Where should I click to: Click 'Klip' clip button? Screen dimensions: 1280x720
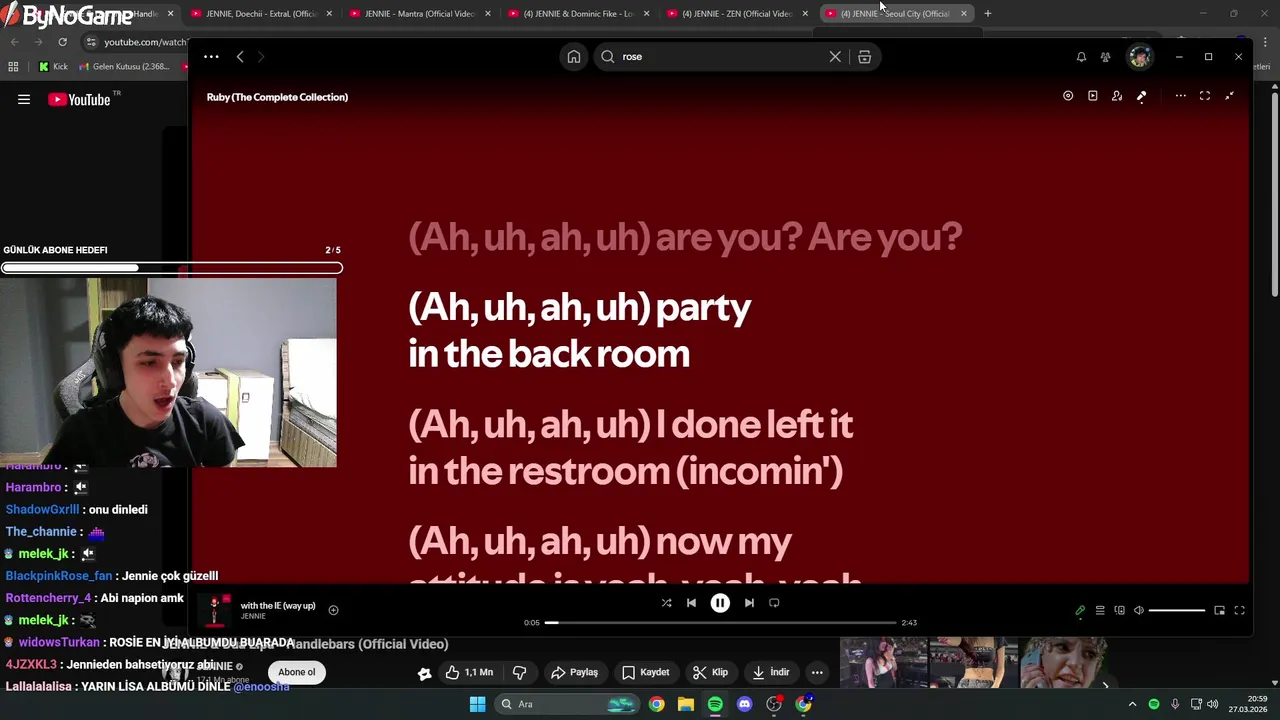click(x=711, y=672)
